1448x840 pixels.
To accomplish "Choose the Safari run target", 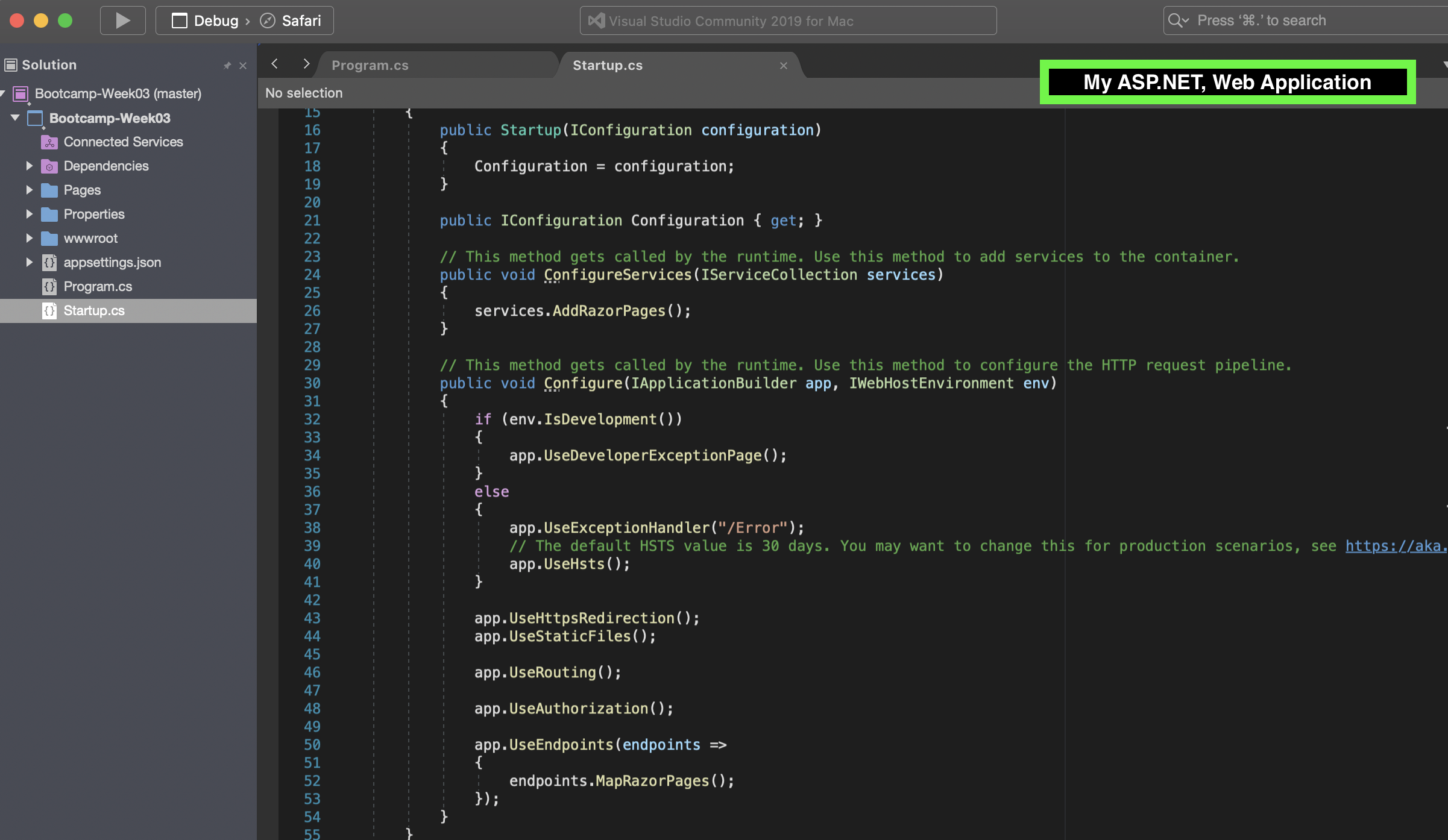I will coord(291,20).
